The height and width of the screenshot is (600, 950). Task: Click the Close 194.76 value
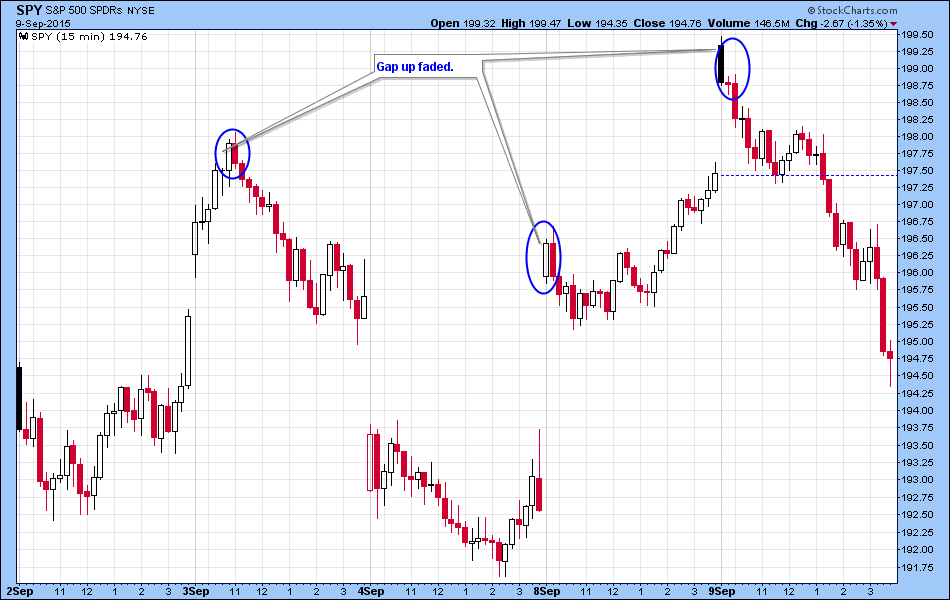[667, 24]
